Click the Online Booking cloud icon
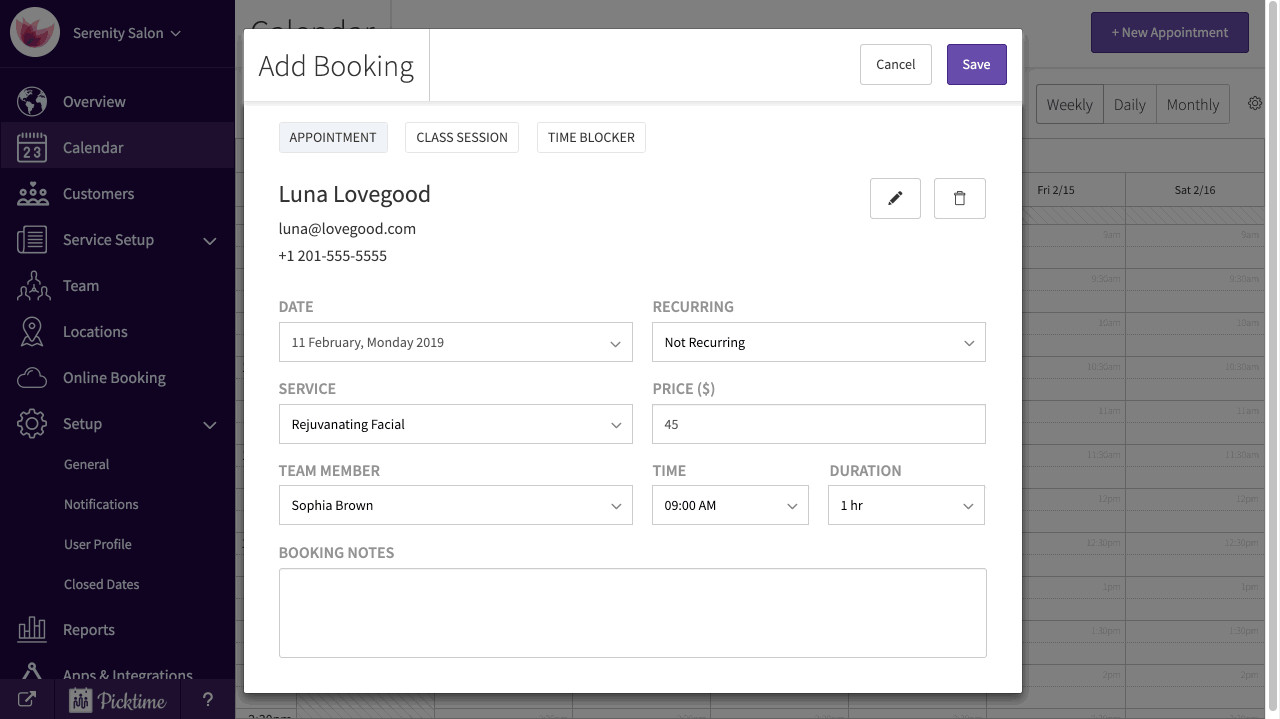This screenshot has width=1280, height=719. [x=32, y=378]
